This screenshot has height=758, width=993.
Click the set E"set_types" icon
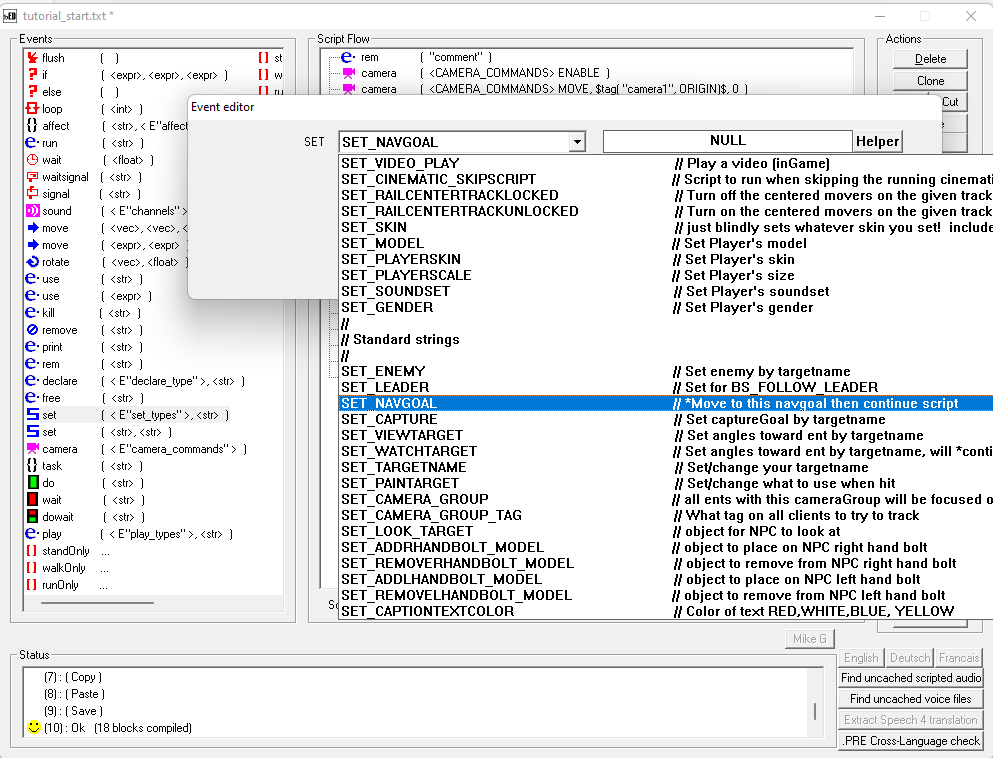[32, 415]
